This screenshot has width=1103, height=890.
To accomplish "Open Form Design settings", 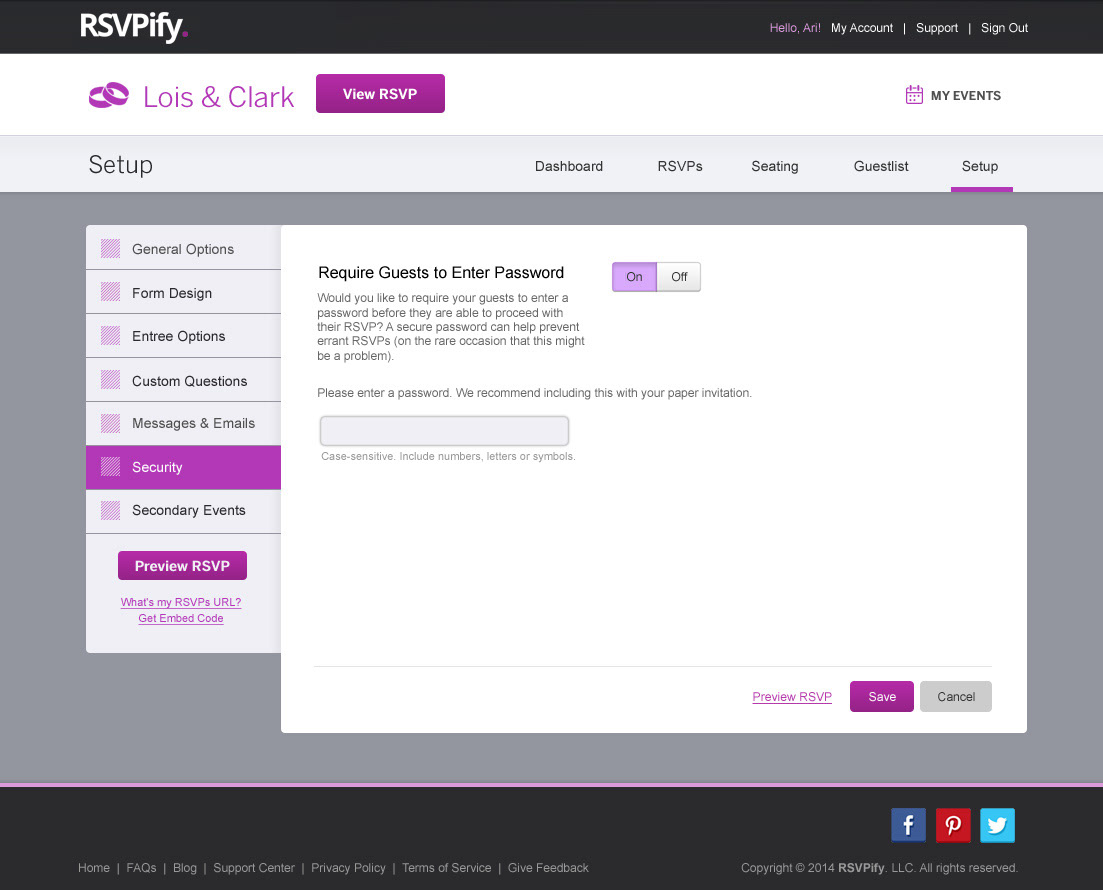I will pyautogui.click(x=184, y=292).
